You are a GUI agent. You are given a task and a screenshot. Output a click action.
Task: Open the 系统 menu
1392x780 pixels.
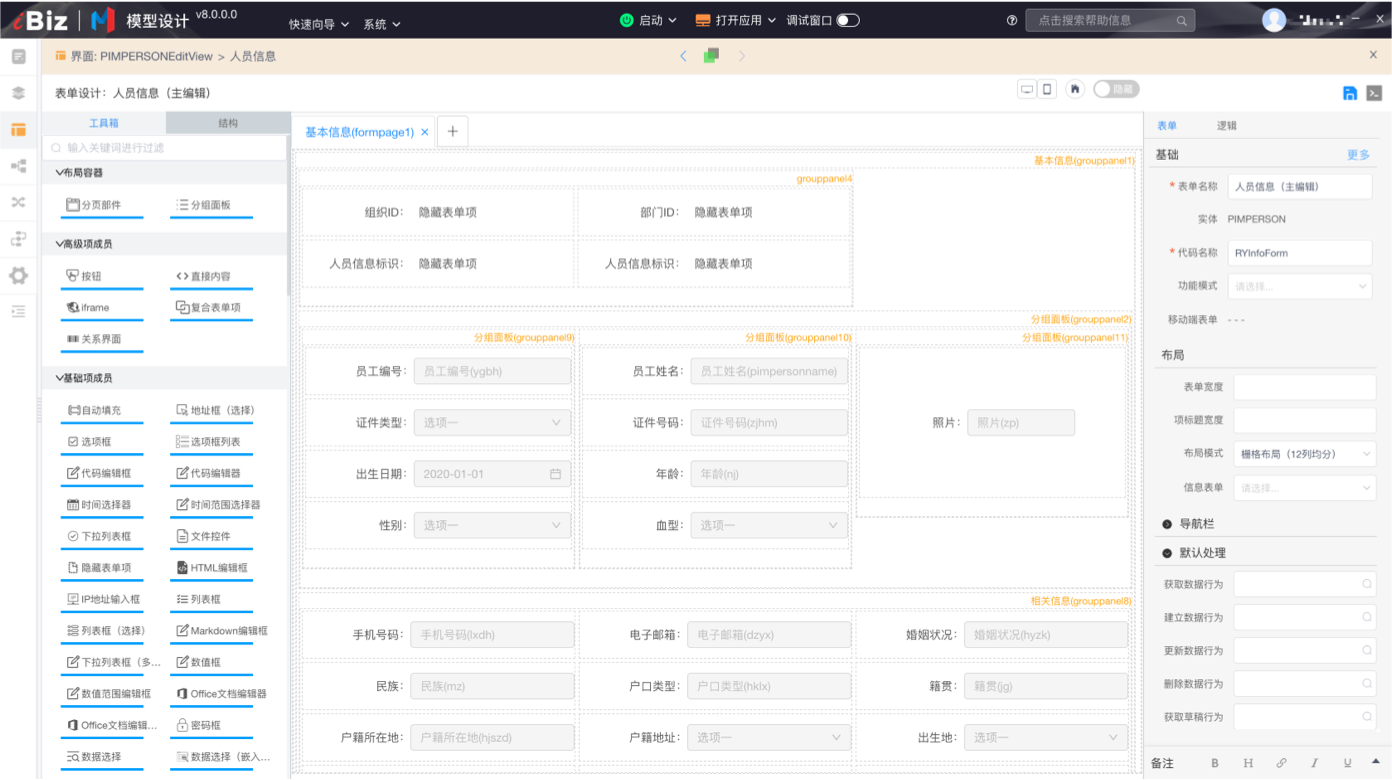click(x=382, y=24)
